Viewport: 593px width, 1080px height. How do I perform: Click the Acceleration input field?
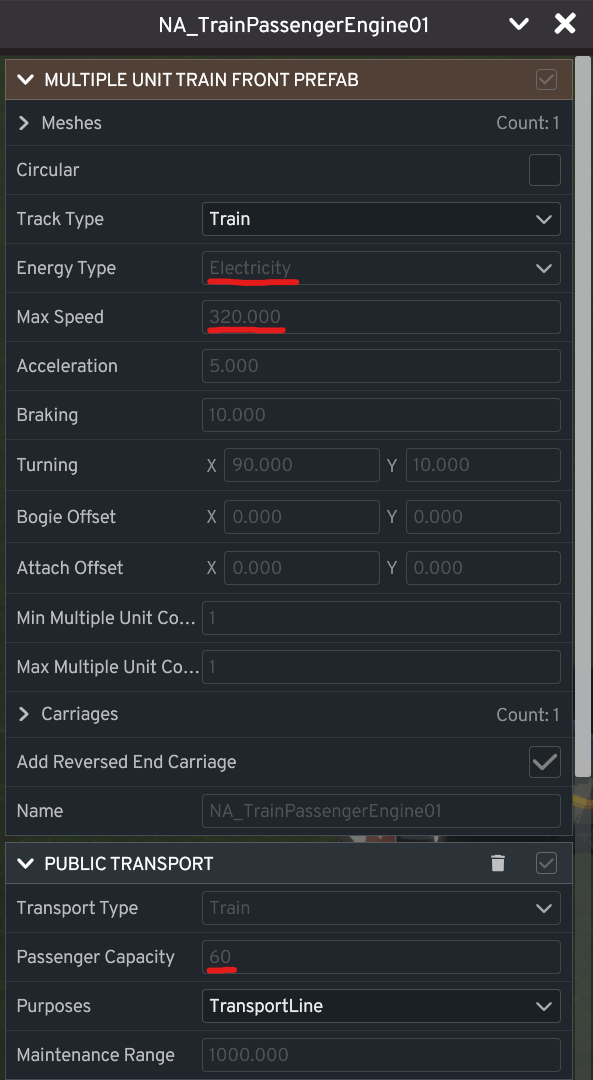[x=381, y=366]
